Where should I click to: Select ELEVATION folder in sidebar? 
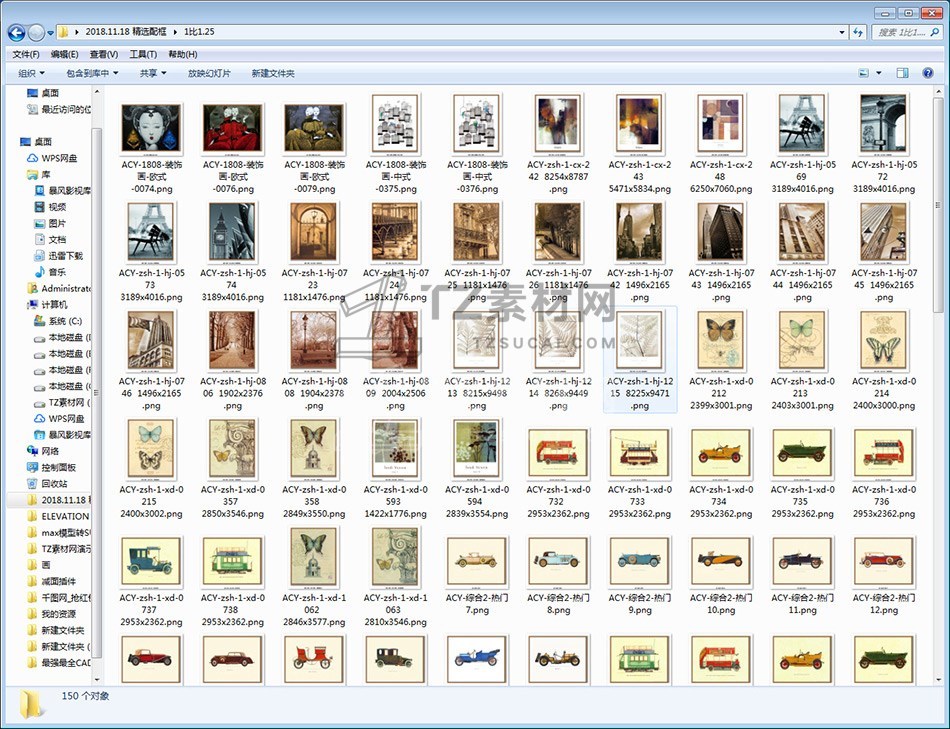(59, 516)
